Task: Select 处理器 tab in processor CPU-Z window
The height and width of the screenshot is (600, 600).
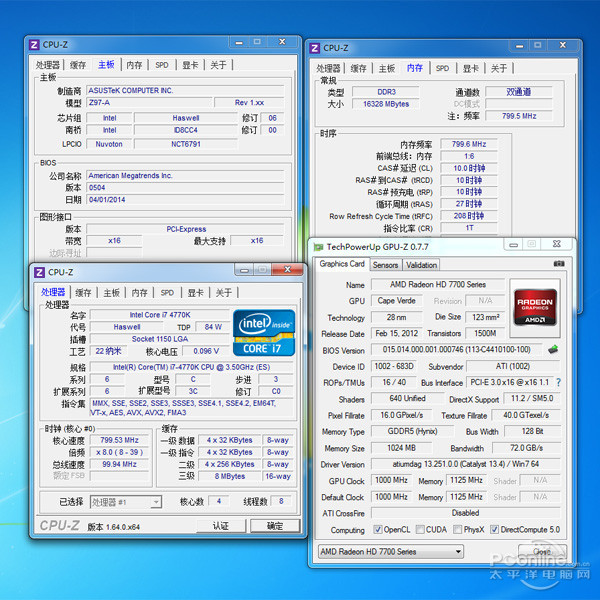Action: point(53,292)
